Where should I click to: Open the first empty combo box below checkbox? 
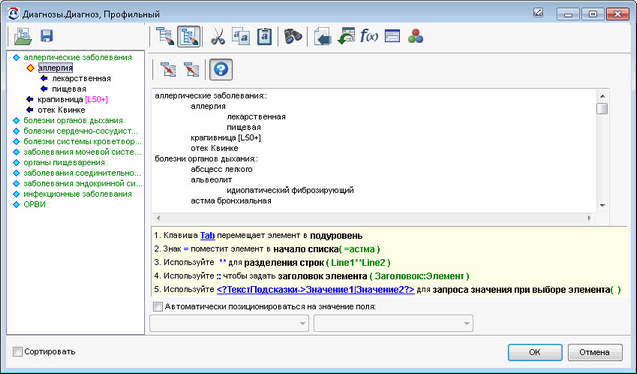[229, 323]
